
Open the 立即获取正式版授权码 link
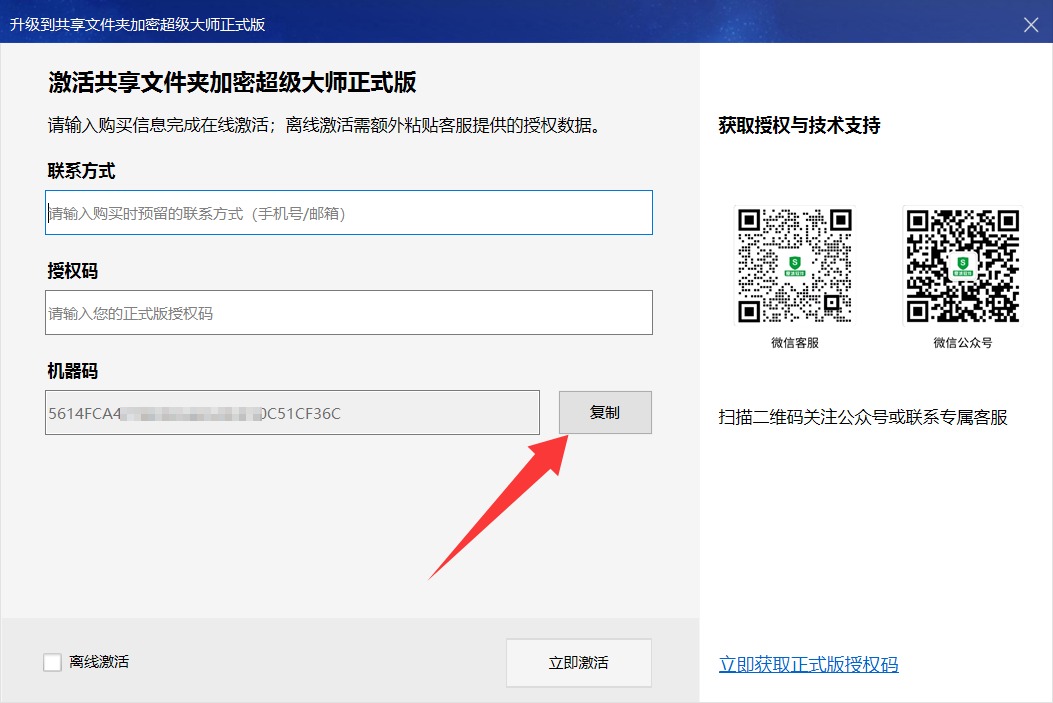(809, 664)
